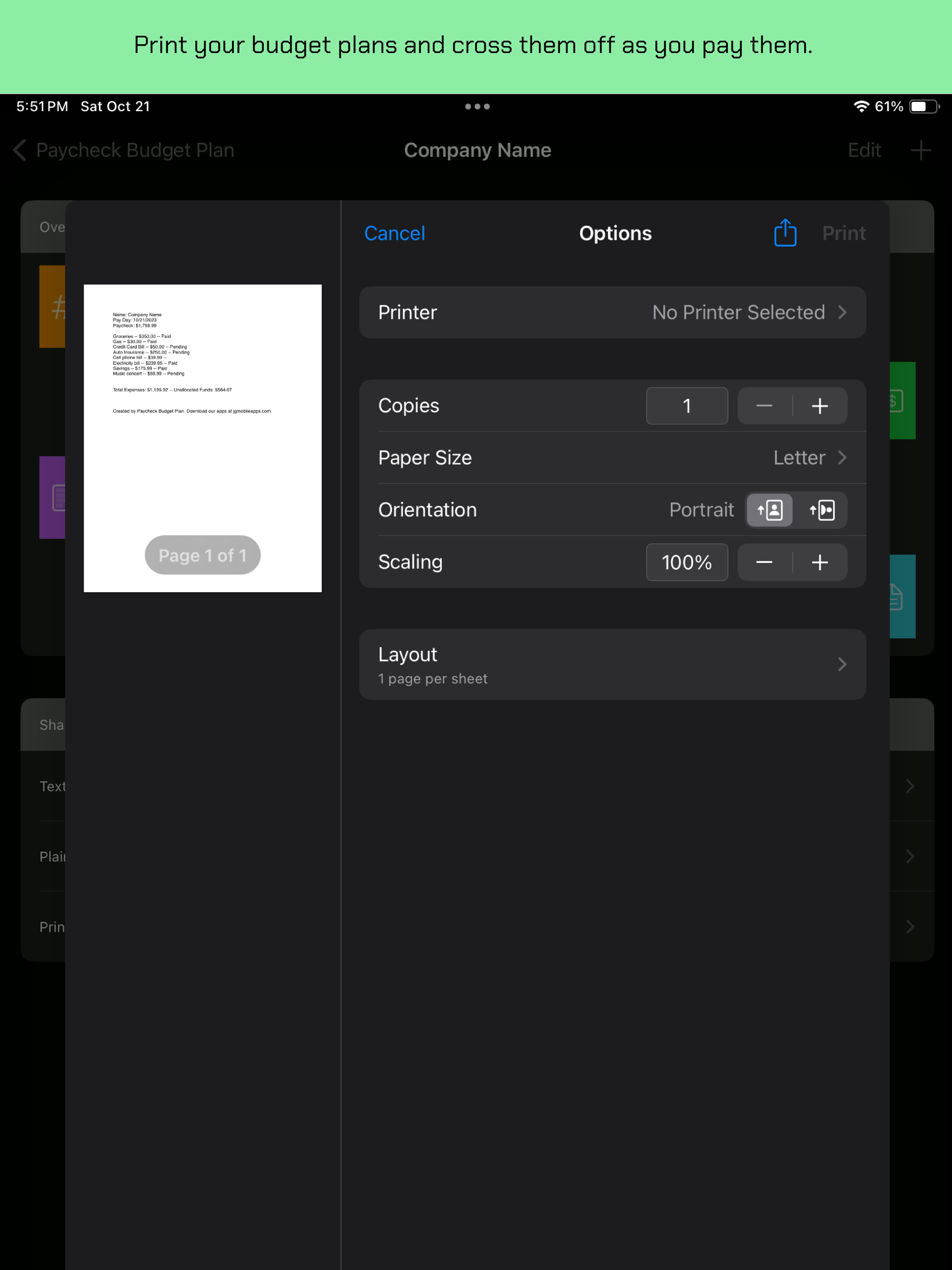The height and width of the screenshot is (1270, 952).
Task: Go back to Paycheck Budget Plan
Action: (x=124, y=150)
